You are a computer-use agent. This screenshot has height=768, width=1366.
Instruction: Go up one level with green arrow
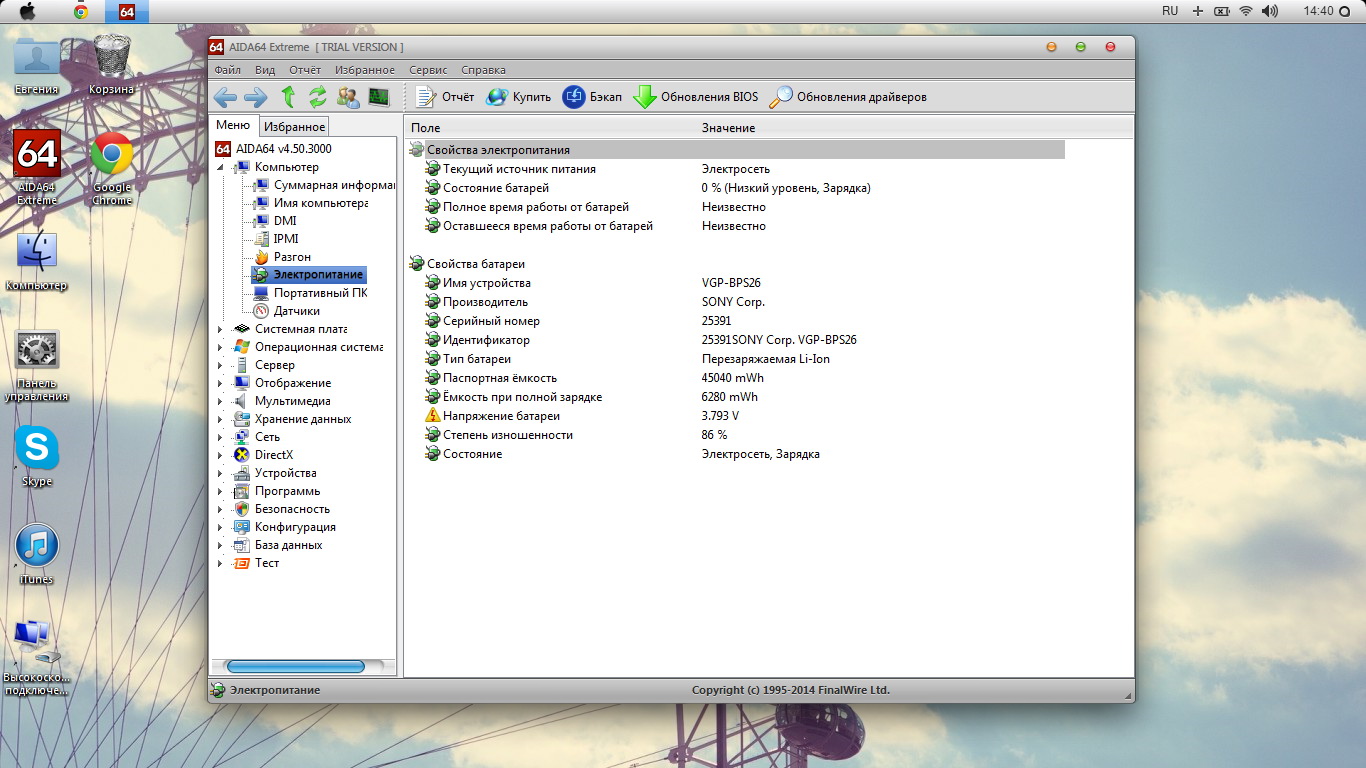288,97
